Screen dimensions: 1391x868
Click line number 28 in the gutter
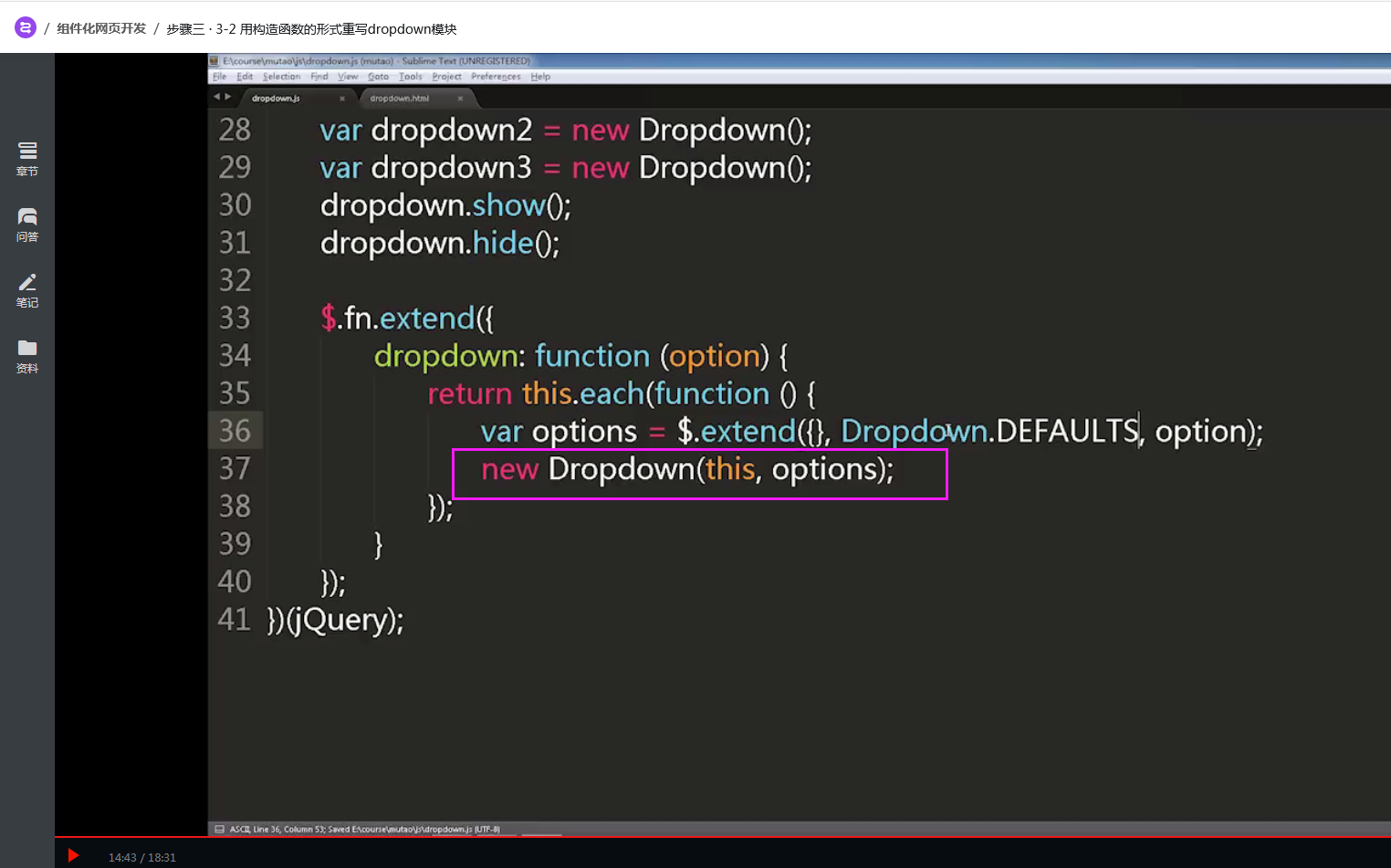pos(235,131)
